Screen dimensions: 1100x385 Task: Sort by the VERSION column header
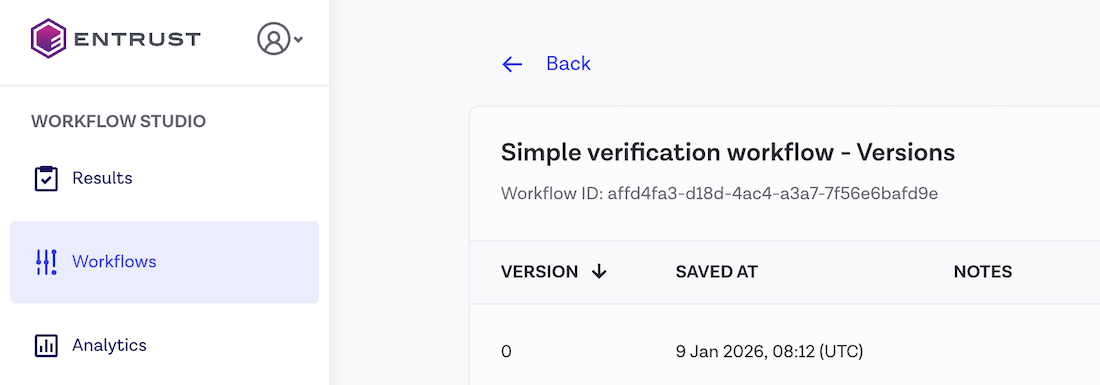coord(539,272)
